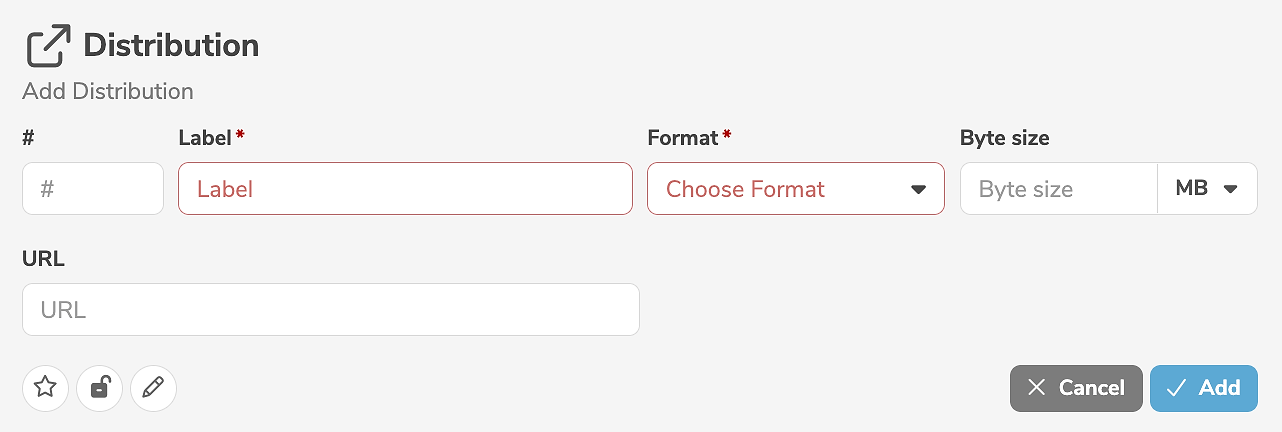Screen dimensions: 1282x432
Task: Click the checkmark icon in Add button
Action: [x=1176, y=388]
